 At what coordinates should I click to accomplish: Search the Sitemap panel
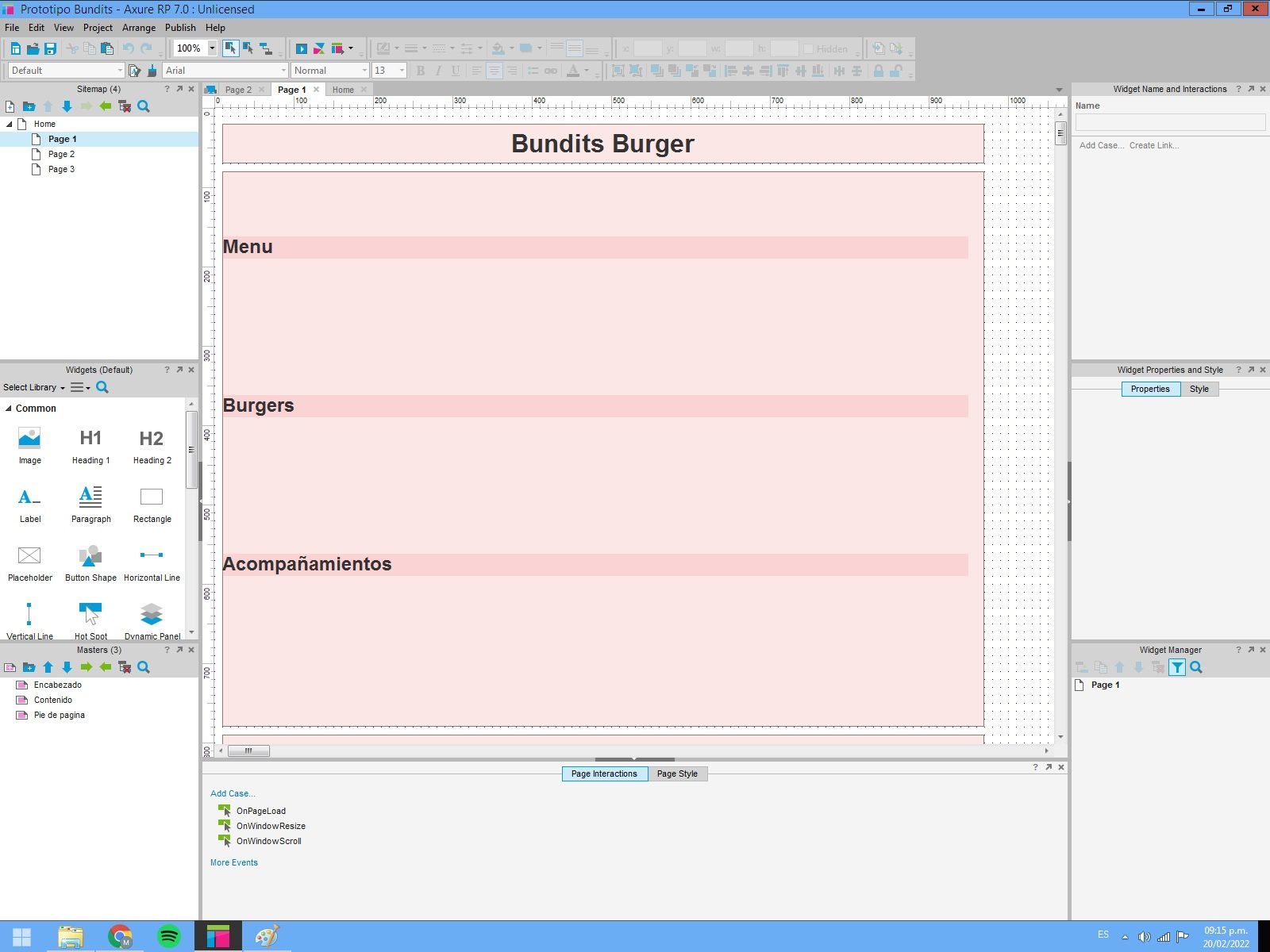(x=144, y=106)
